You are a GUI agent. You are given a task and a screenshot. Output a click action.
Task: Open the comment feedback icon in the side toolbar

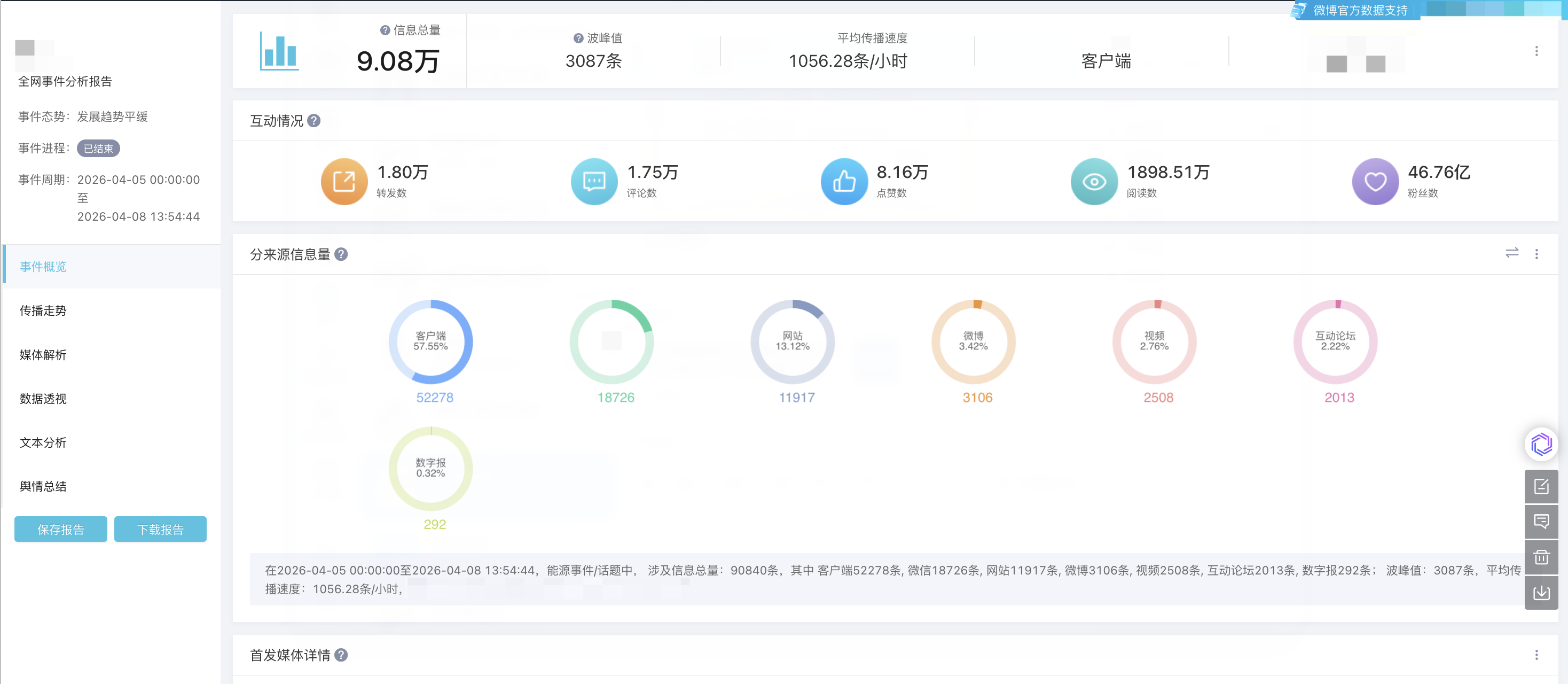[1542, 522]
